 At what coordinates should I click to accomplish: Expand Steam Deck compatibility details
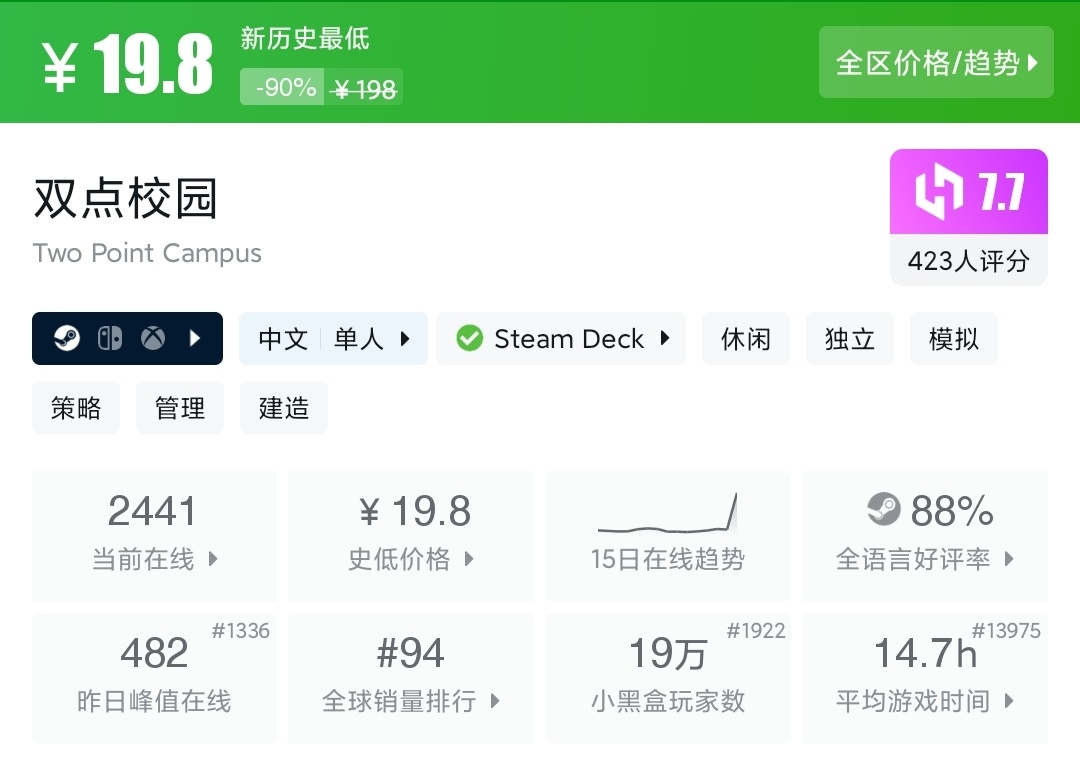(560, 338)
